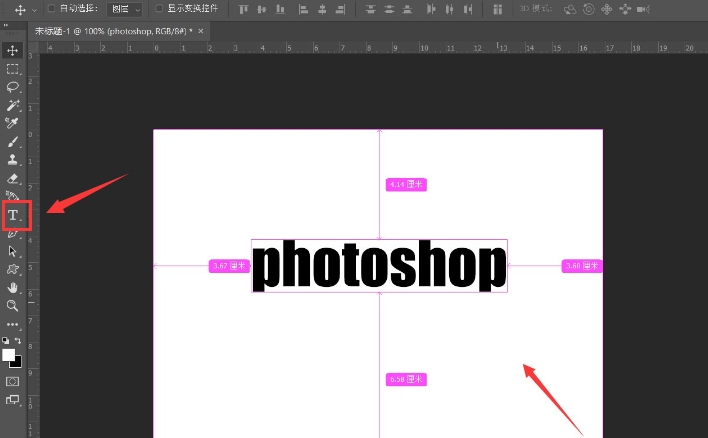Pick the Rectangular Marquee tool
This screenshot has width=708, height=438.
click(13, 69)
